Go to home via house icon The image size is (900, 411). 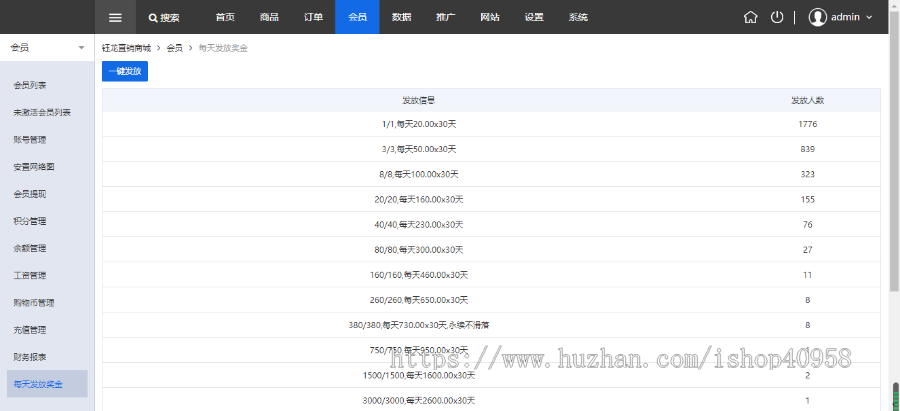[x=750, y=17]
